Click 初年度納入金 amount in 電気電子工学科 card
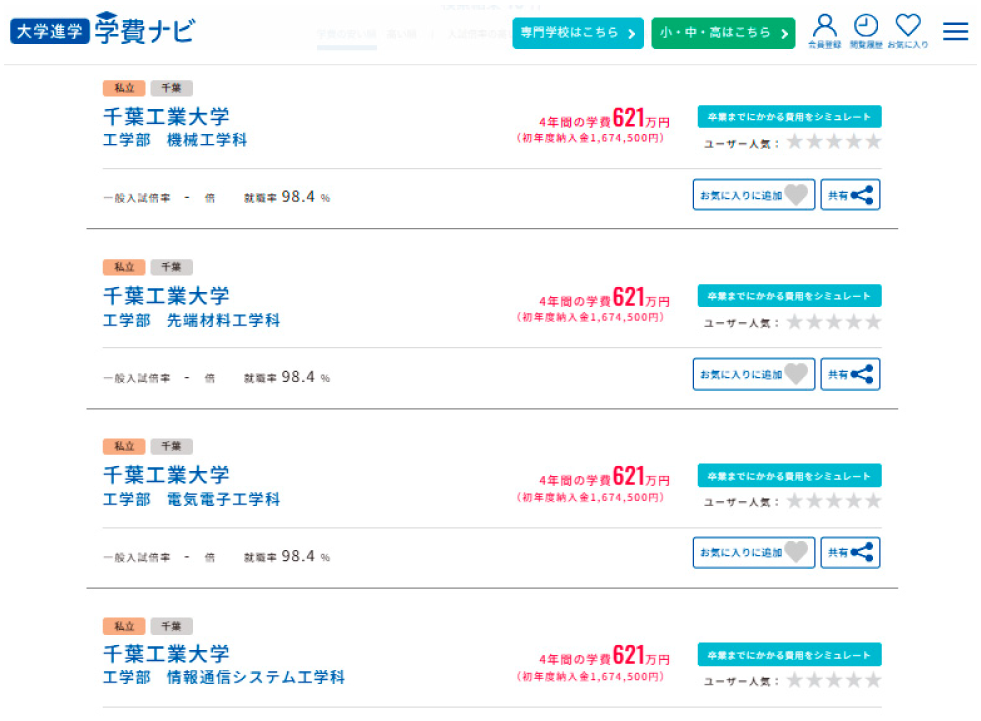 pyautogui.click(x=590, y=497)
